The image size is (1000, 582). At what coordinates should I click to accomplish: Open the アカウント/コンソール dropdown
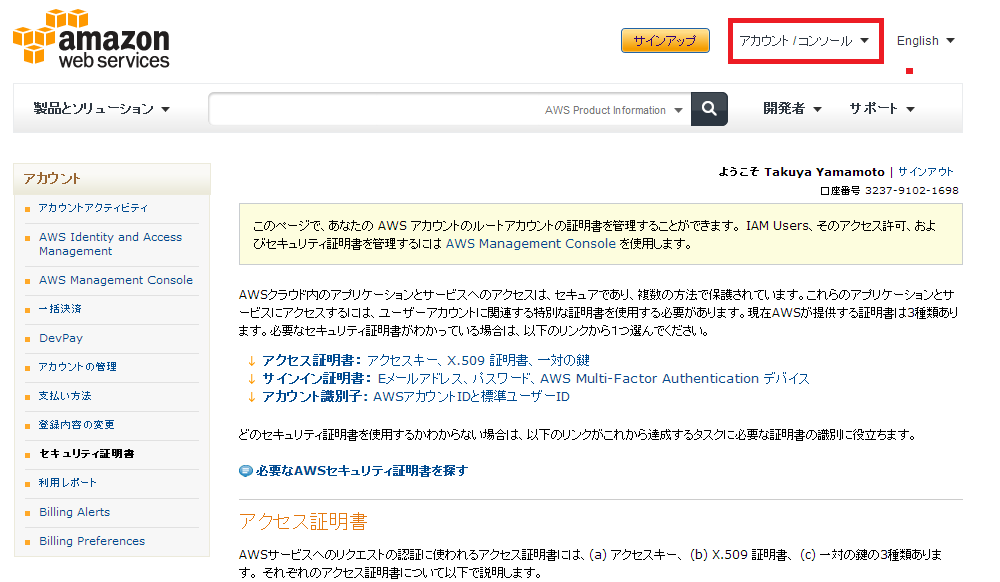pos(805,41)
